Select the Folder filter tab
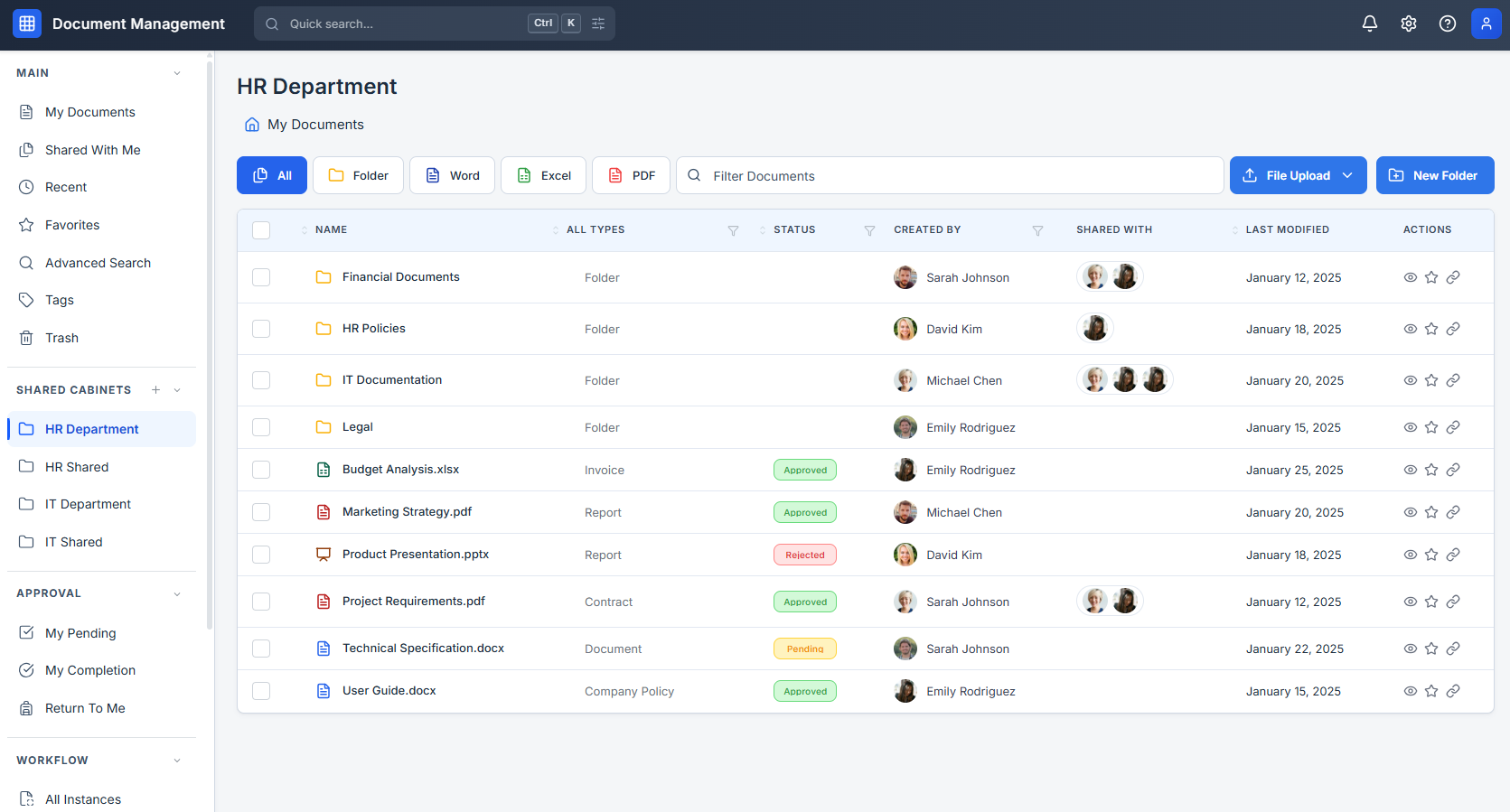The height and width of the screenshot is (812, 1510). point(358,175)
